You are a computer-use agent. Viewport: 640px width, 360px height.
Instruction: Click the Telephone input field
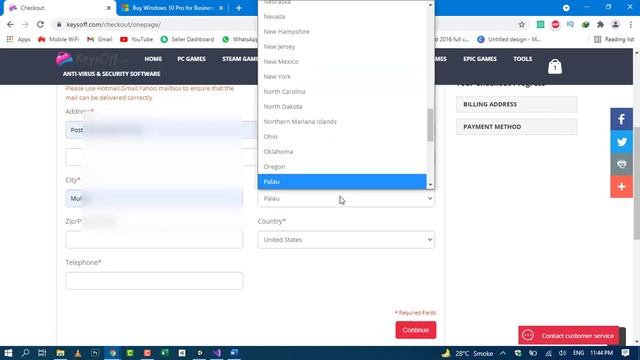click(154, 281)
